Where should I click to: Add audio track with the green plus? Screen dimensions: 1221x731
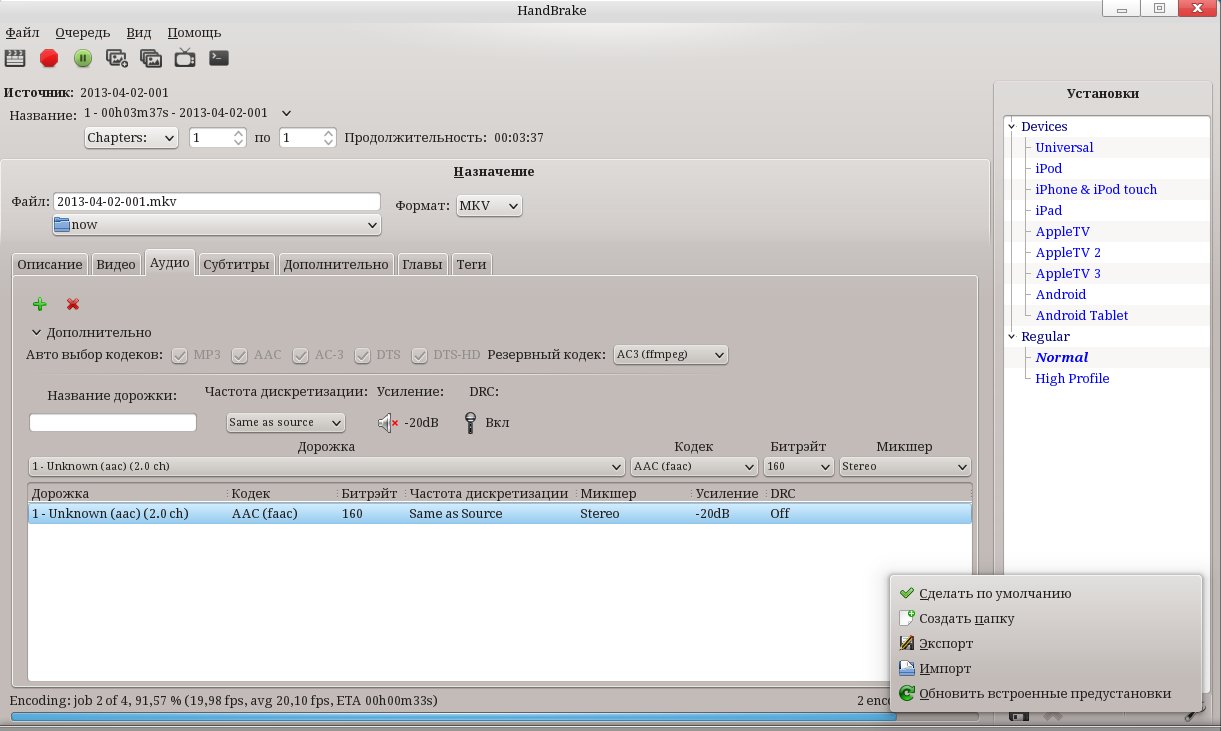[40, 304]
